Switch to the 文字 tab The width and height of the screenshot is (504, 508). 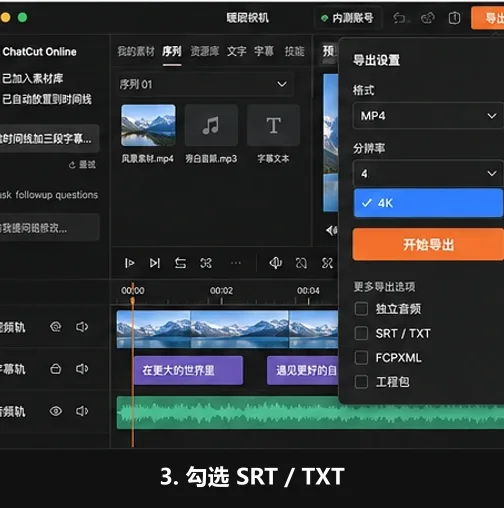pyautogui.click(x=237, y=51)
